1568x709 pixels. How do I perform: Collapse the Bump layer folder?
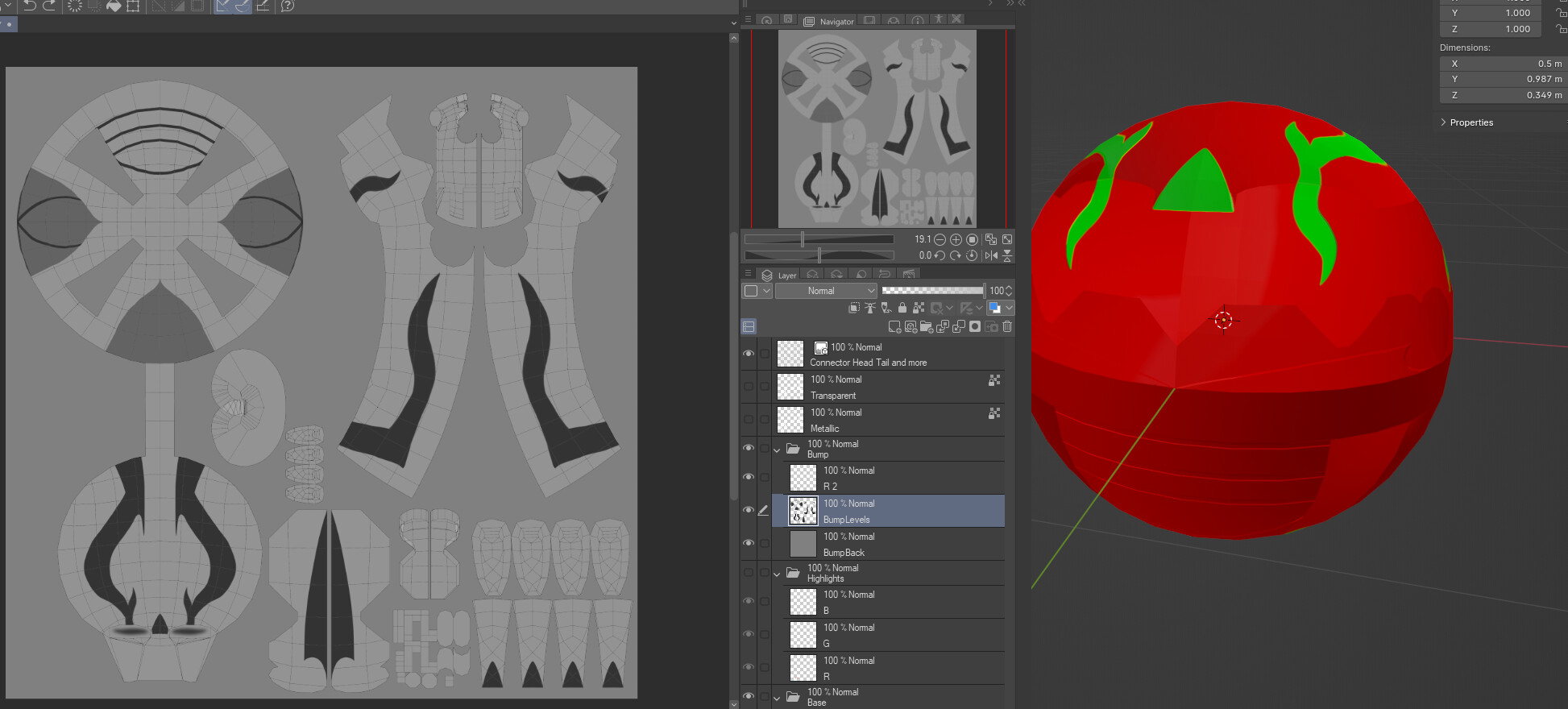pos(778,450)
